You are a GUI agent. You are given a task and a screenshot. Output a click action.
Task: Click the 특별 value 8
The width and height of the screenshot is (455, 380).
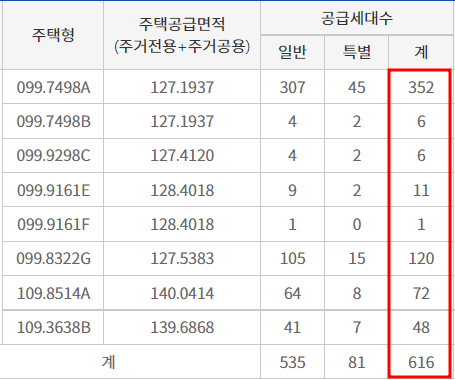357,294
